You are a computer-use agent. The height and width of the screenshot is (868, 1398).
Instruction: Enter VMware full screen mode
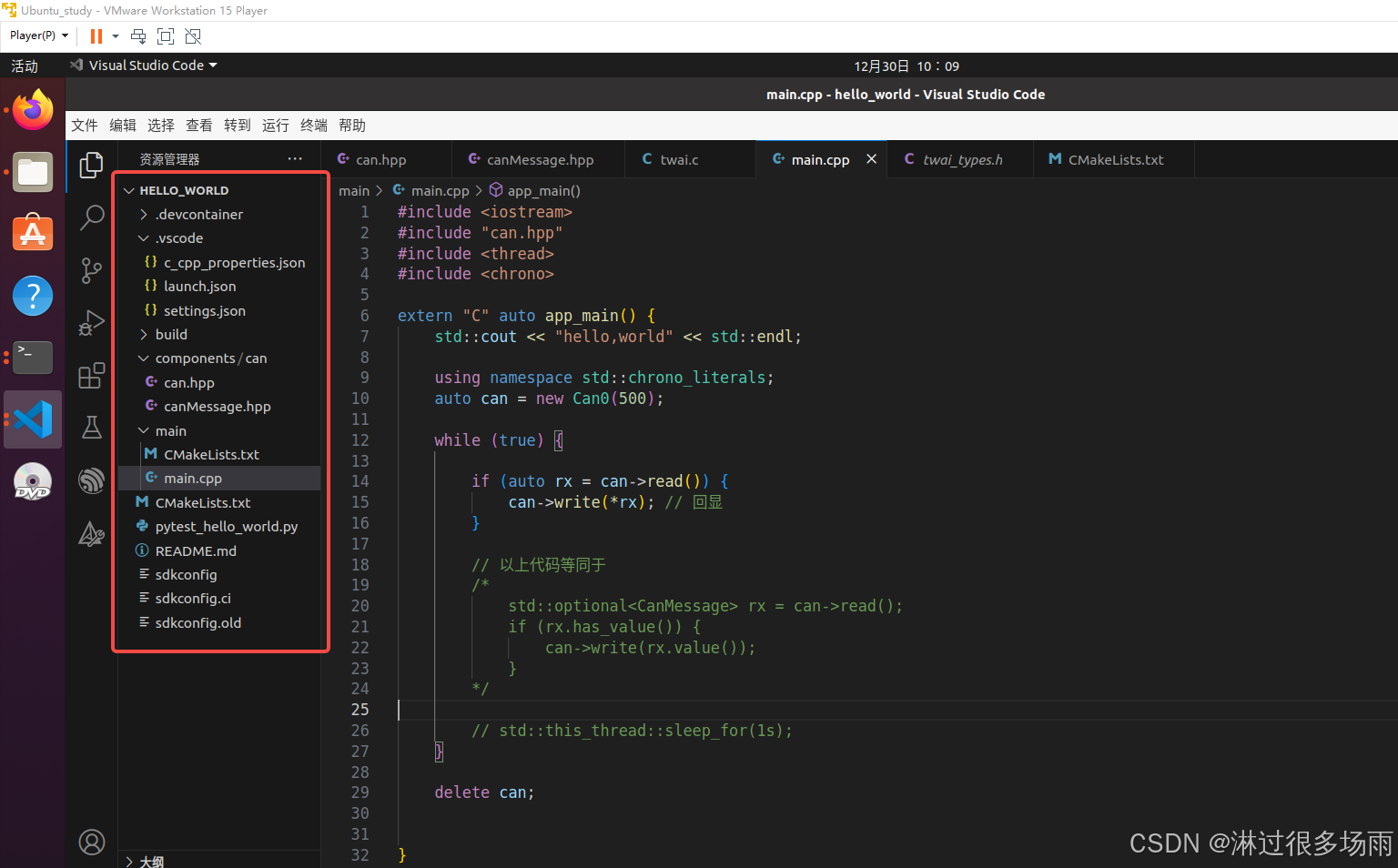[166, 36]
